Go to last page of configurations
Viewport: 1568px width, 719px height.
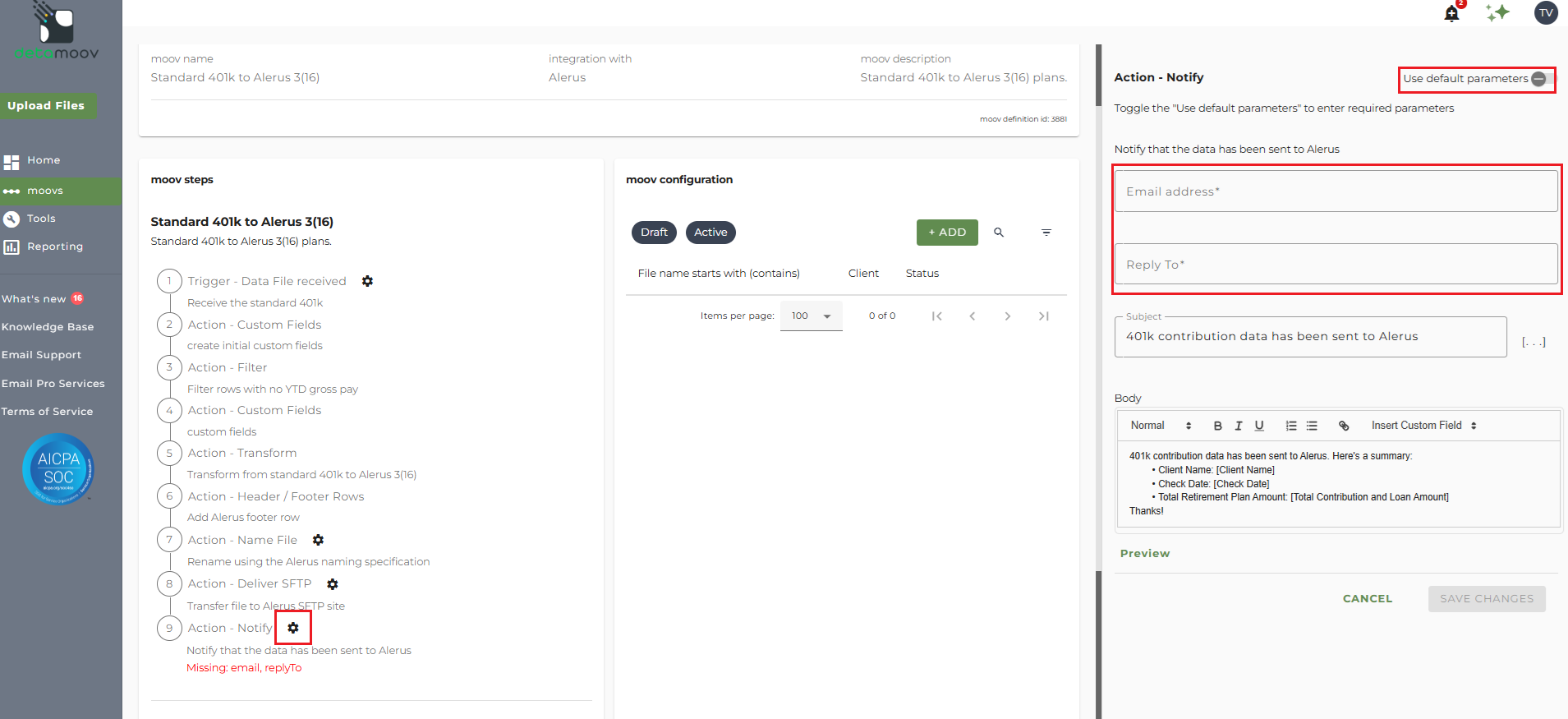pos(1044,316)
